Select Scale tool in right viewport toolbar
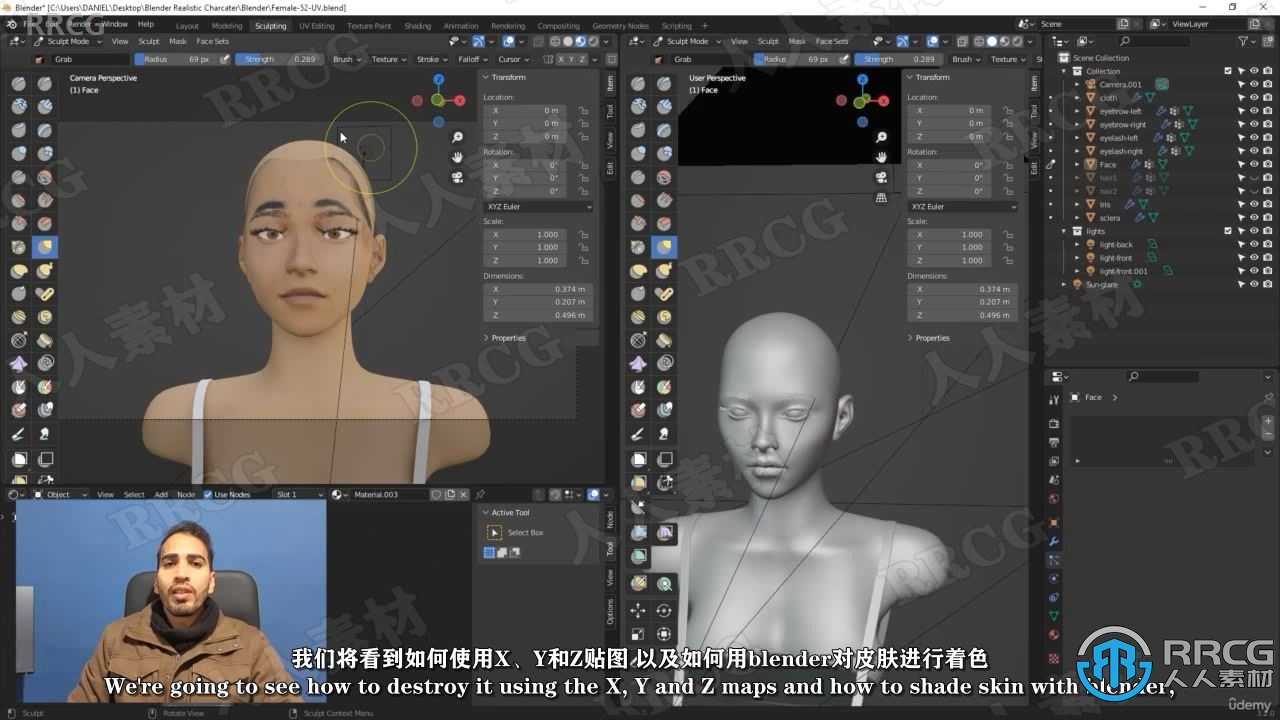Image resolution: width=1280 pixels, height=720 pixels. pos(638,634)
